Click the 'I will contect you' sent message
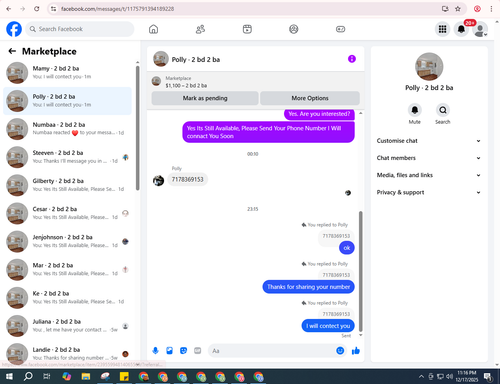 (328, 326)
